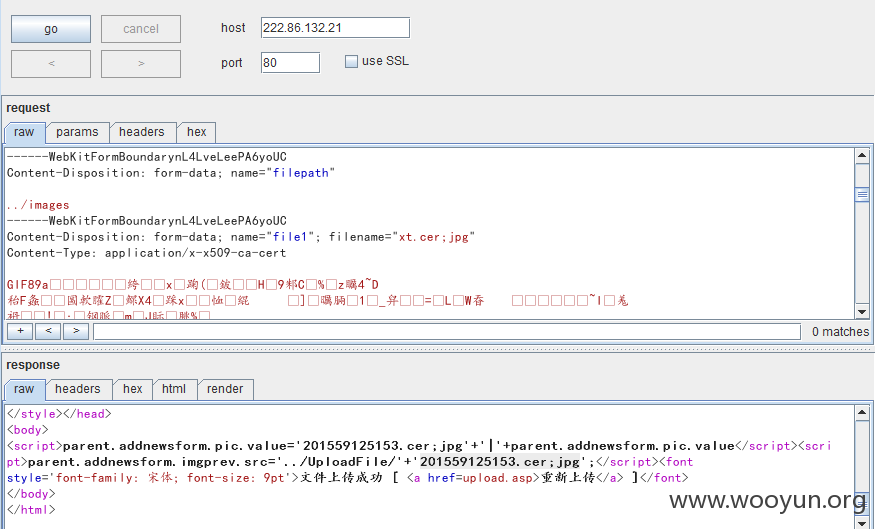Image resolution: width=875 pixels, height=529 pixels.
Task: Open the response headers tab
Action: (x=78, y=389)
